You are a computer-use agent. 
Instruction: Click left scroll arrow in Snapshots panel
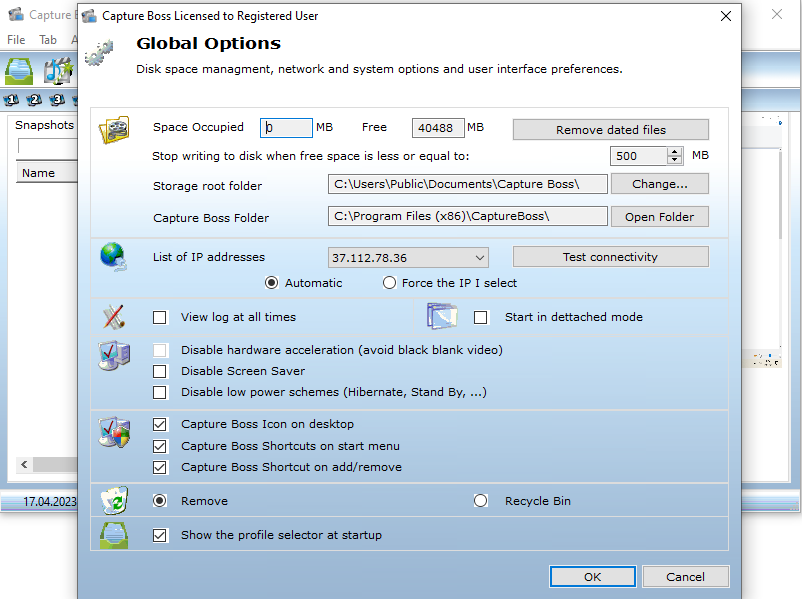click(24, 464)
